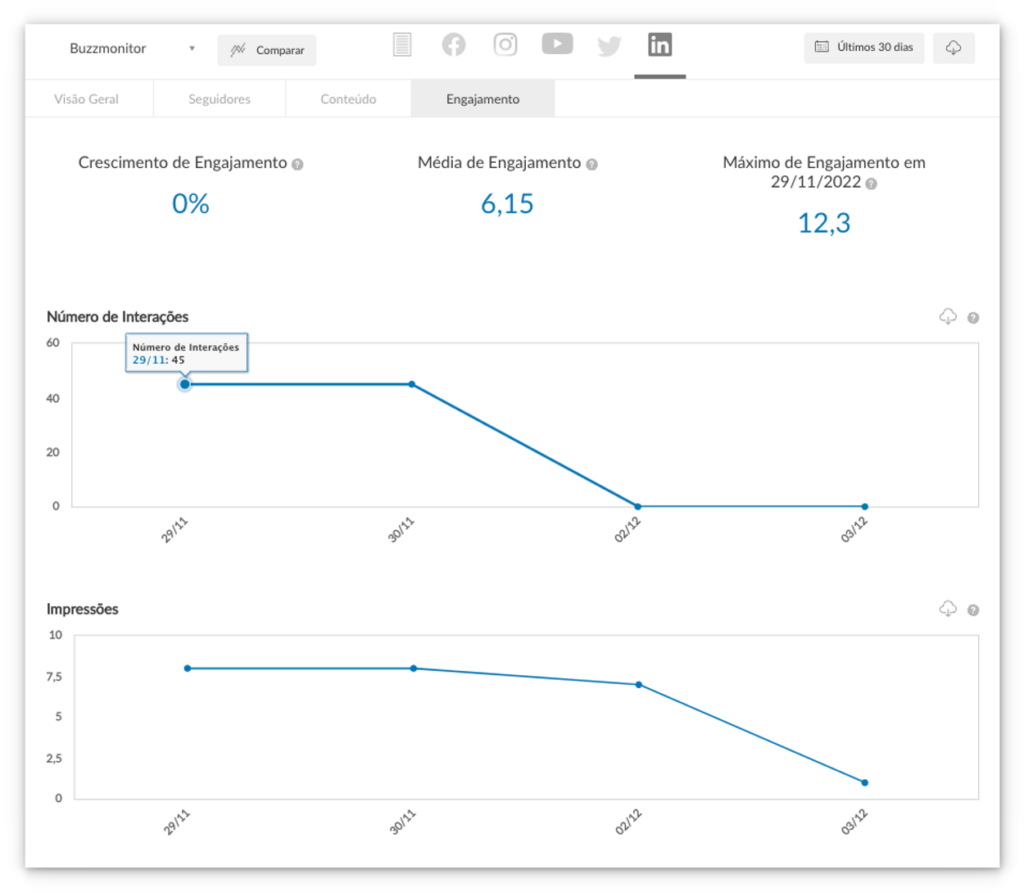Select the LinkedIn channel icon
This screenshot has width=1024, height=893.
tap(660, 45)
